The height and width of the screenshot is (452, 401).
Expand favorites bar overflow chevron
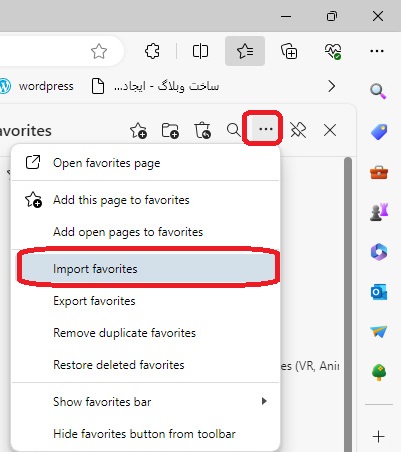click(331, 86)
